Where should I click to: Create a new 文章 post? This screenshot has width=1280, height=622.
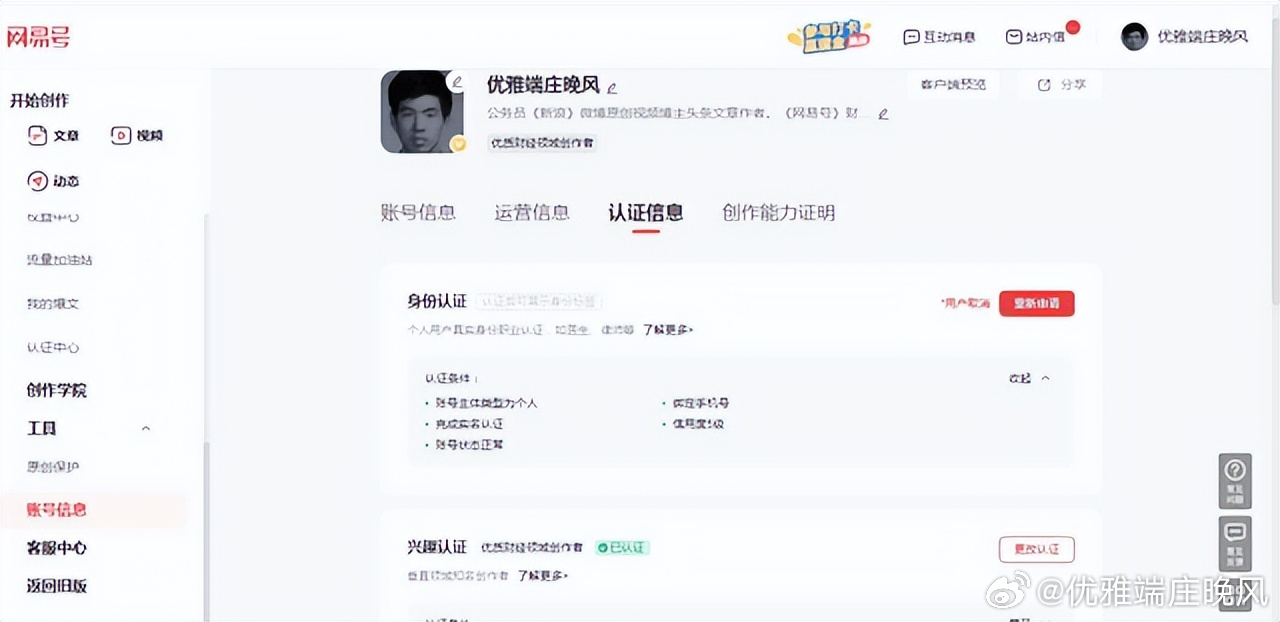click(x=53, y=135)
